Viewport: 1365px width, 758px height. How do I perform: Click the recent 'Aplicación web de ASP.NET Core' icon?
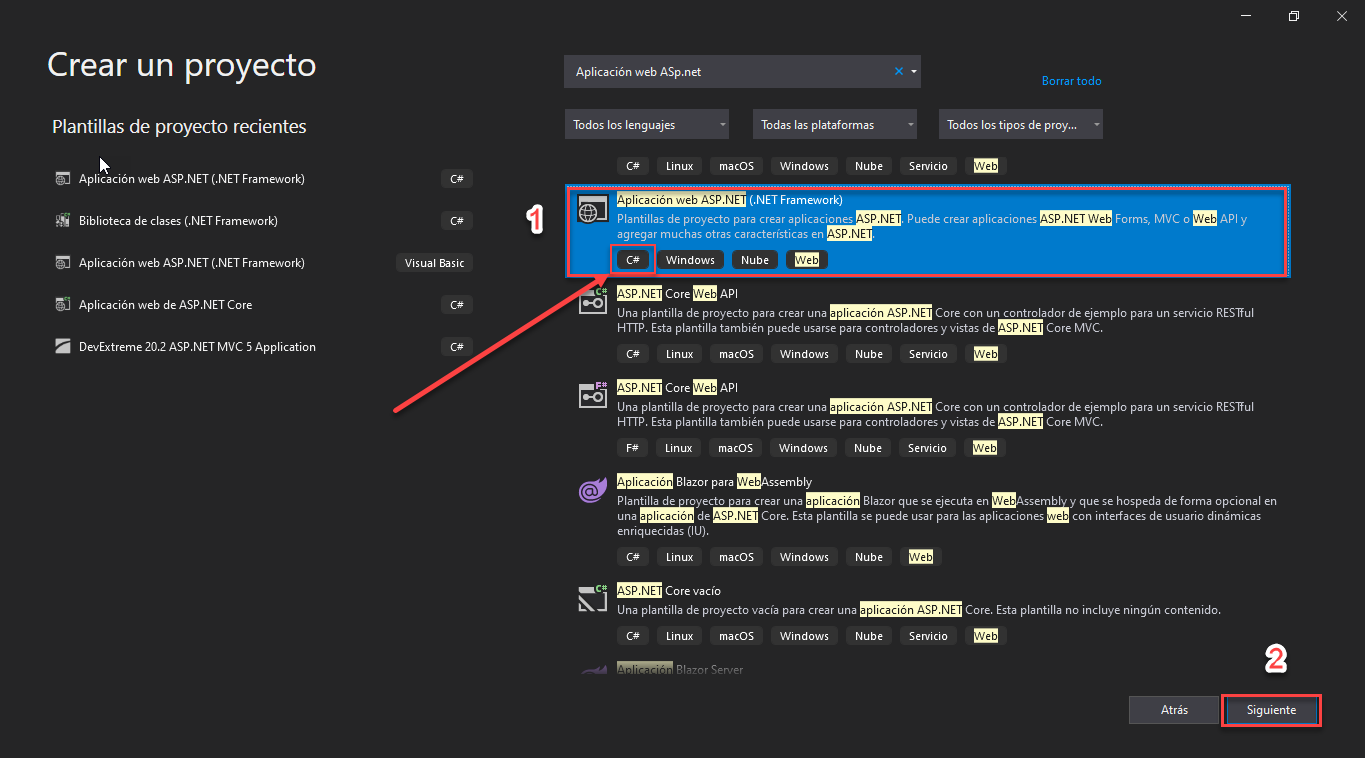point(62,305)
